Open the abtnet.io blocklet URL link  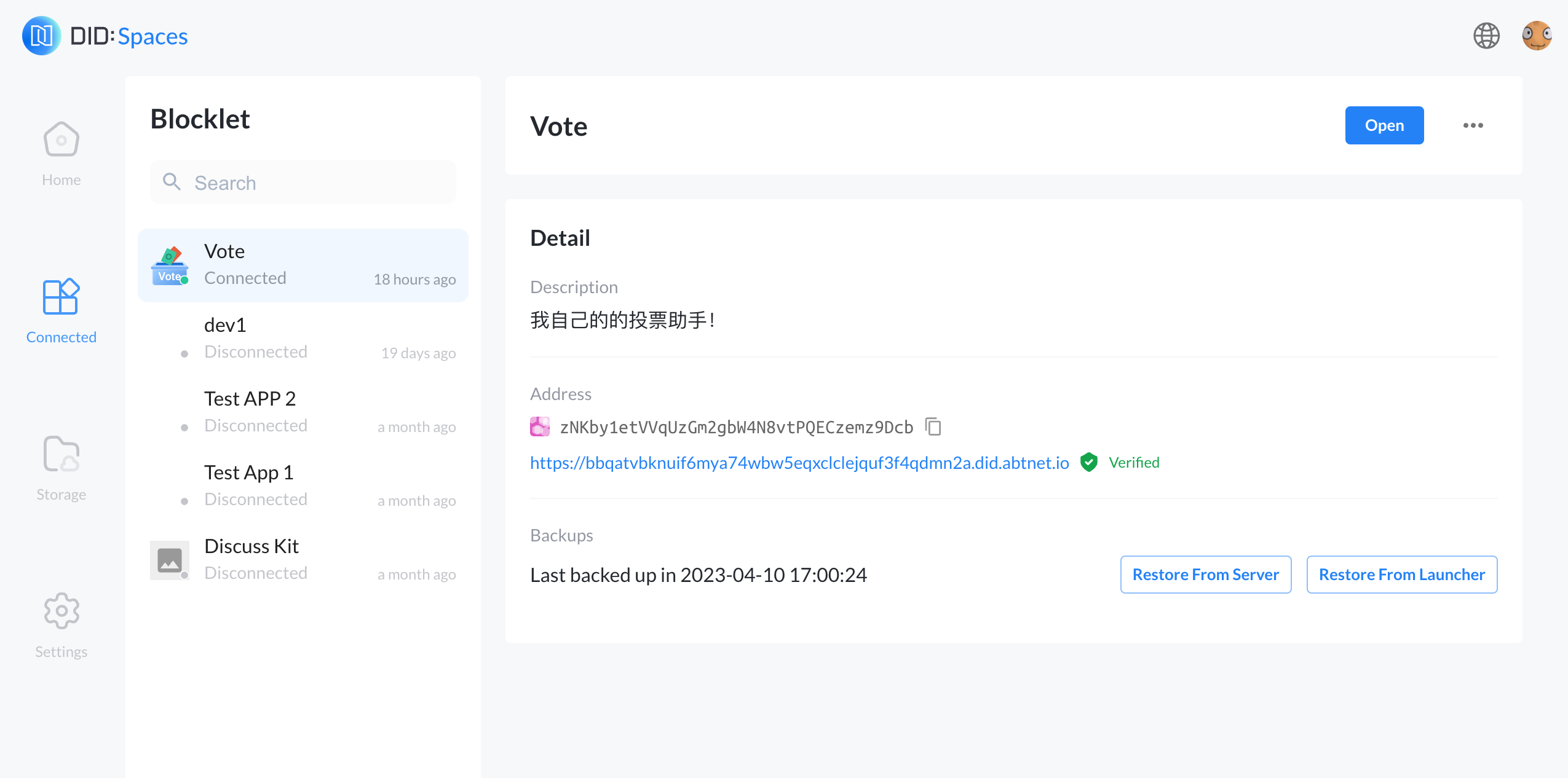point(799,463)
